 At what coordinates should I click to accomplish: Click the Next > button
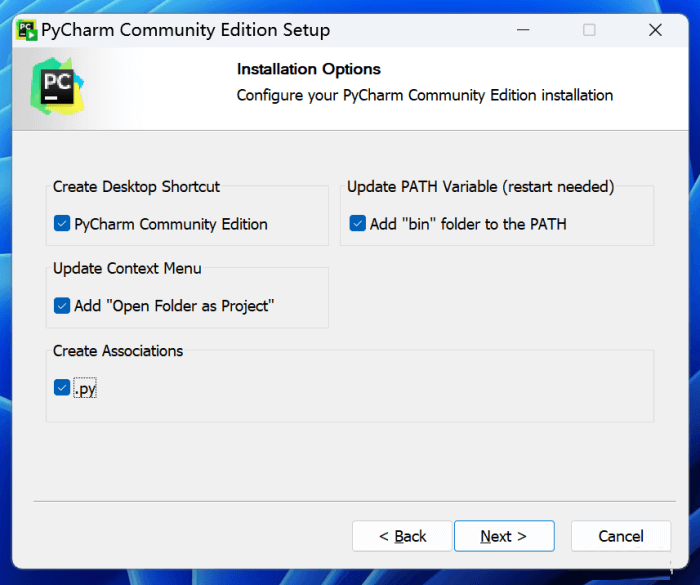click(x=504, y=536)
